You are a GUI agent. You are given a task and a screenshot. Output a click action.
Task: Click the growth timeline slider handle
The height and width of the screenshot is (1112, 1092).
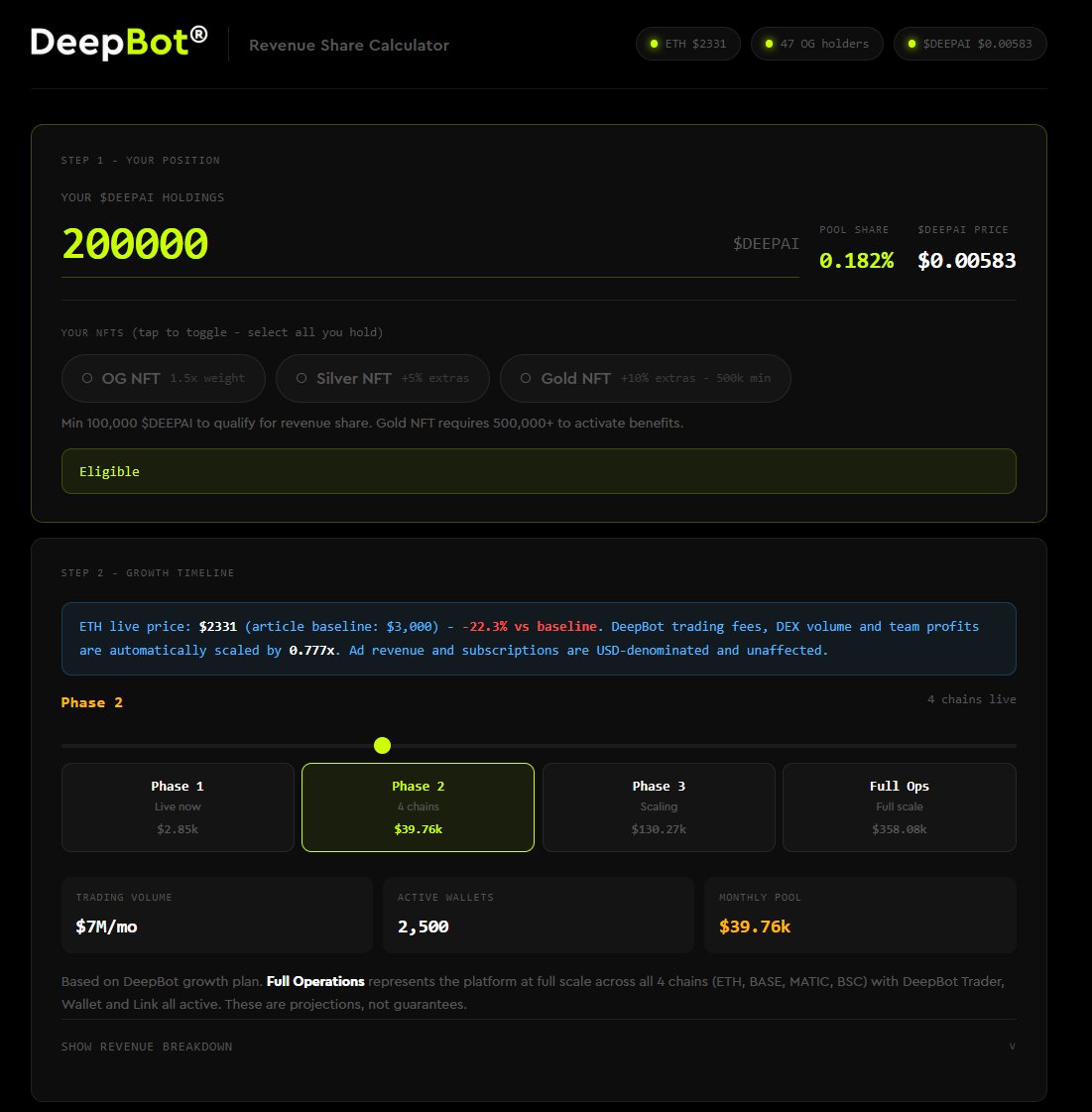pos(382,745)
